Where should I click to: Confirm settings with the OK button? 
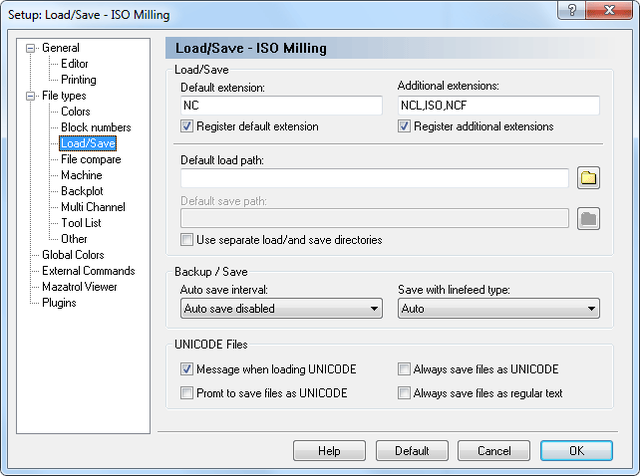tap(576, 451)
